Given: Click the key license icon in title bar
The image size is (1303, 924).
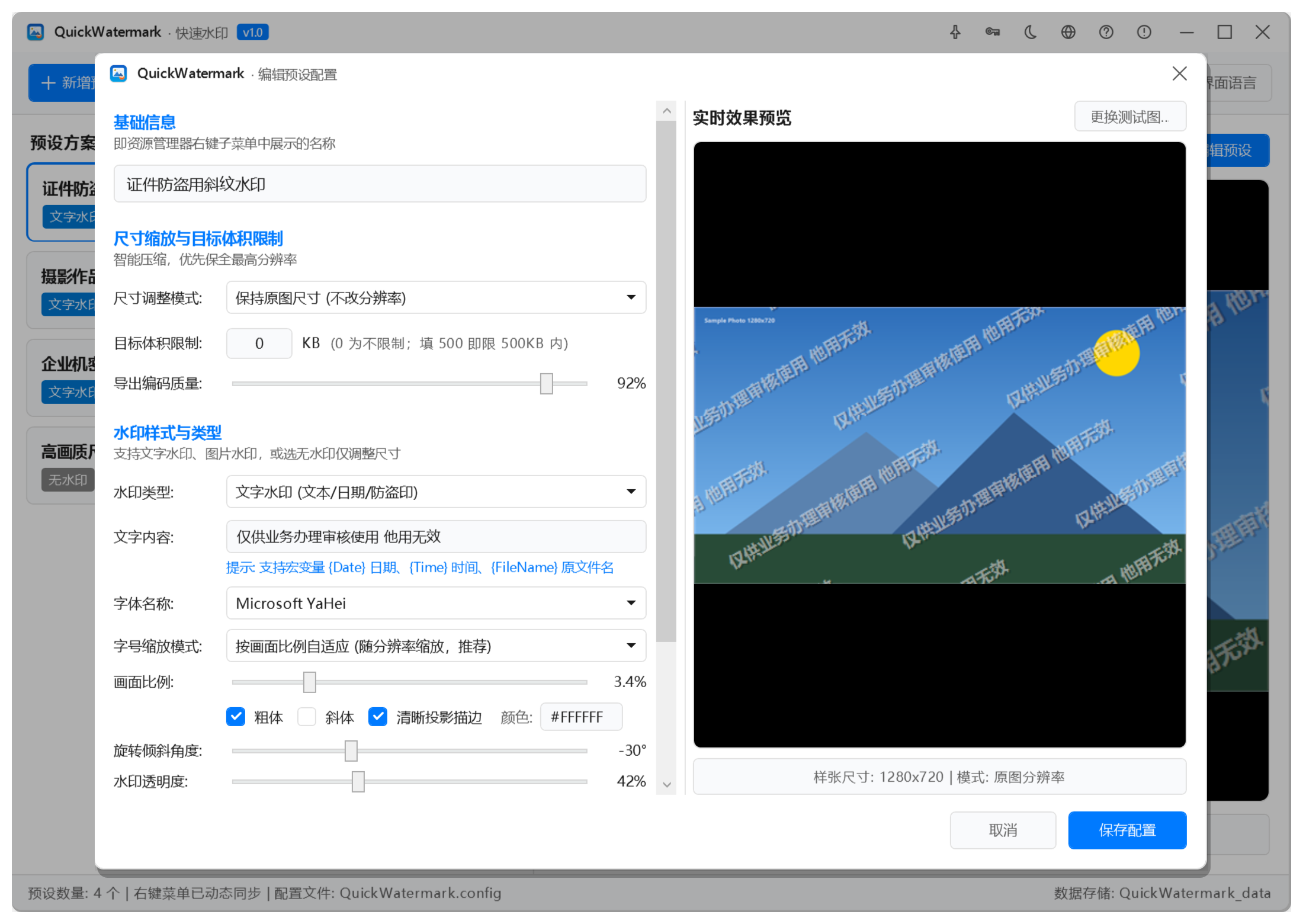Looking at the screenshot, I should (x=993, y=32).
